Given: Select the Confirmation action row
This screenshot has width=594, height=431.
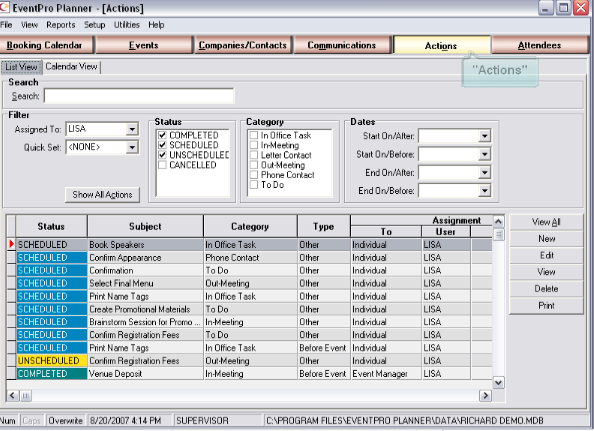Looking at the screenshot, I should tap(250, 270).
